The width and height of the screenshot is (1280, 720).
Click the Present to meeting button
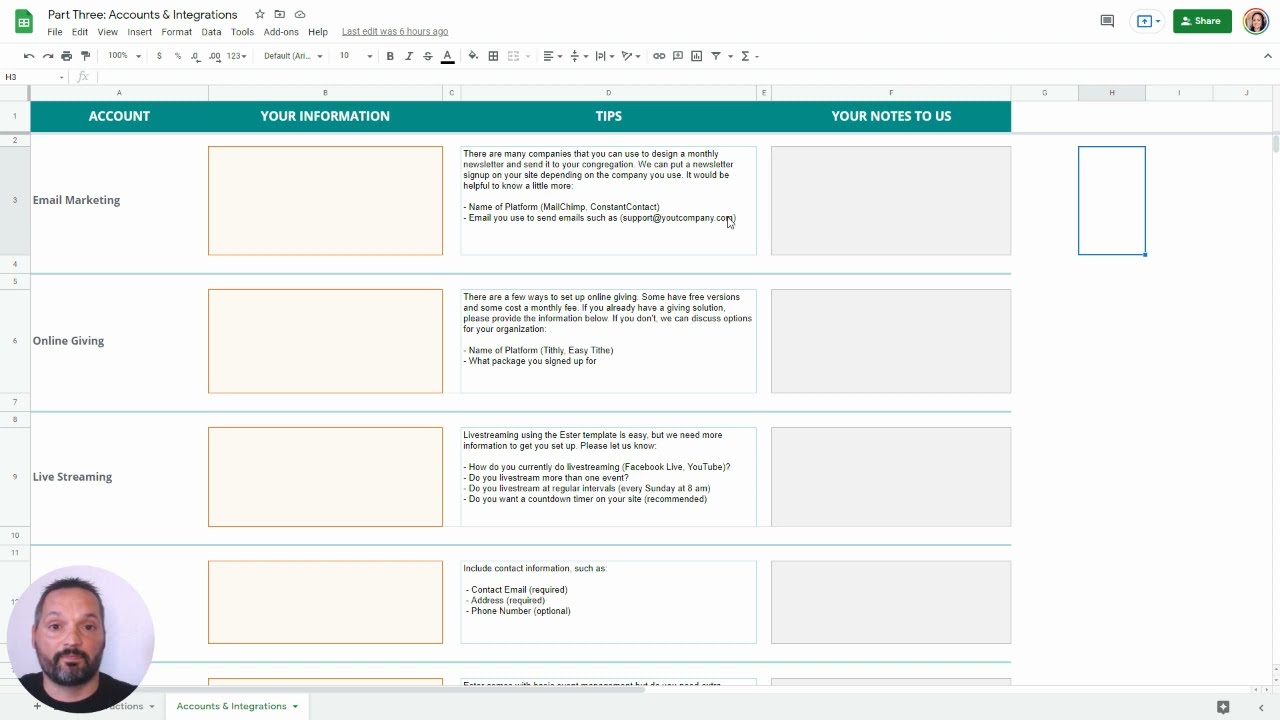[1148, 21]
